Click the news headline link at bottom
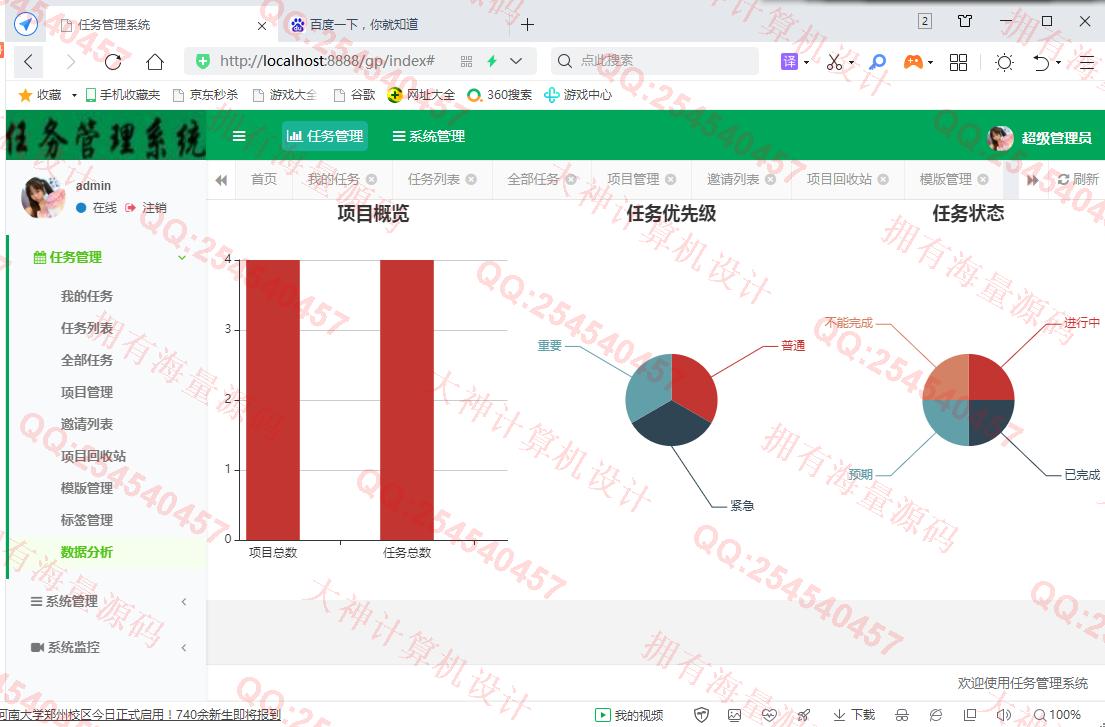This screenshot has height=727, width=1105. click(x=140, y=715)
